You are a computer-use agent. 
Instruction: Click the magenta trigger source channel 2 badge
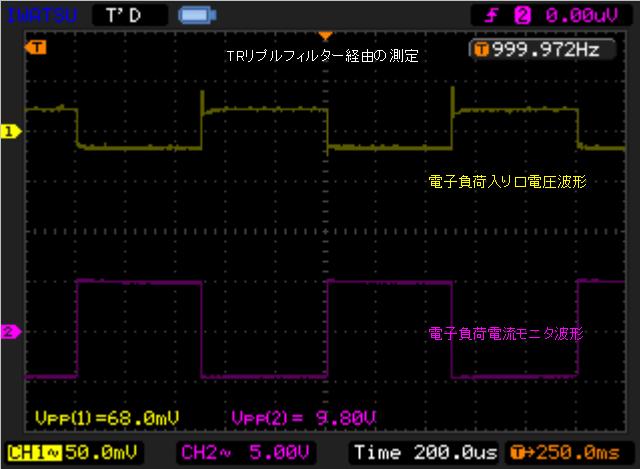(522, 16)
